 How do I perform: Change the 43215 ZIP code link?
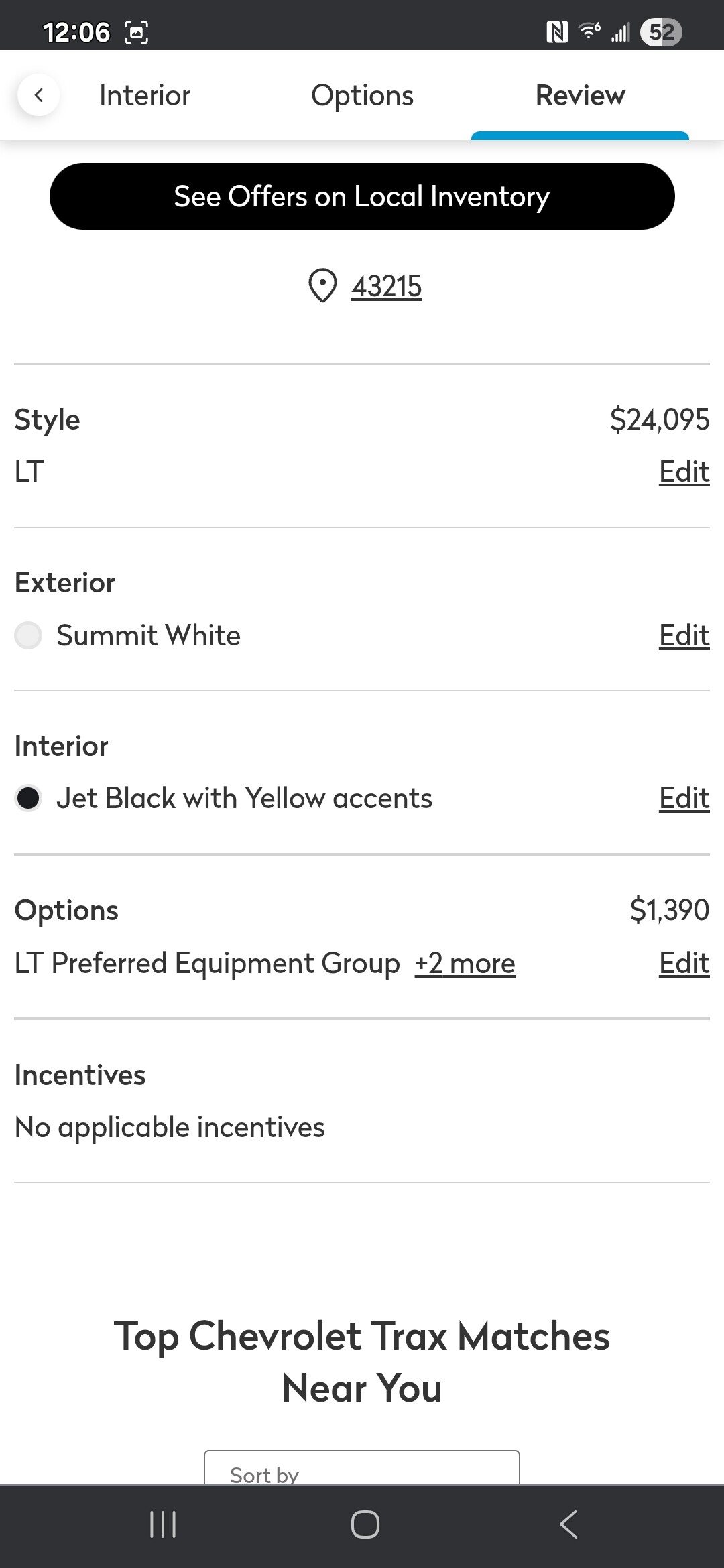386,287
